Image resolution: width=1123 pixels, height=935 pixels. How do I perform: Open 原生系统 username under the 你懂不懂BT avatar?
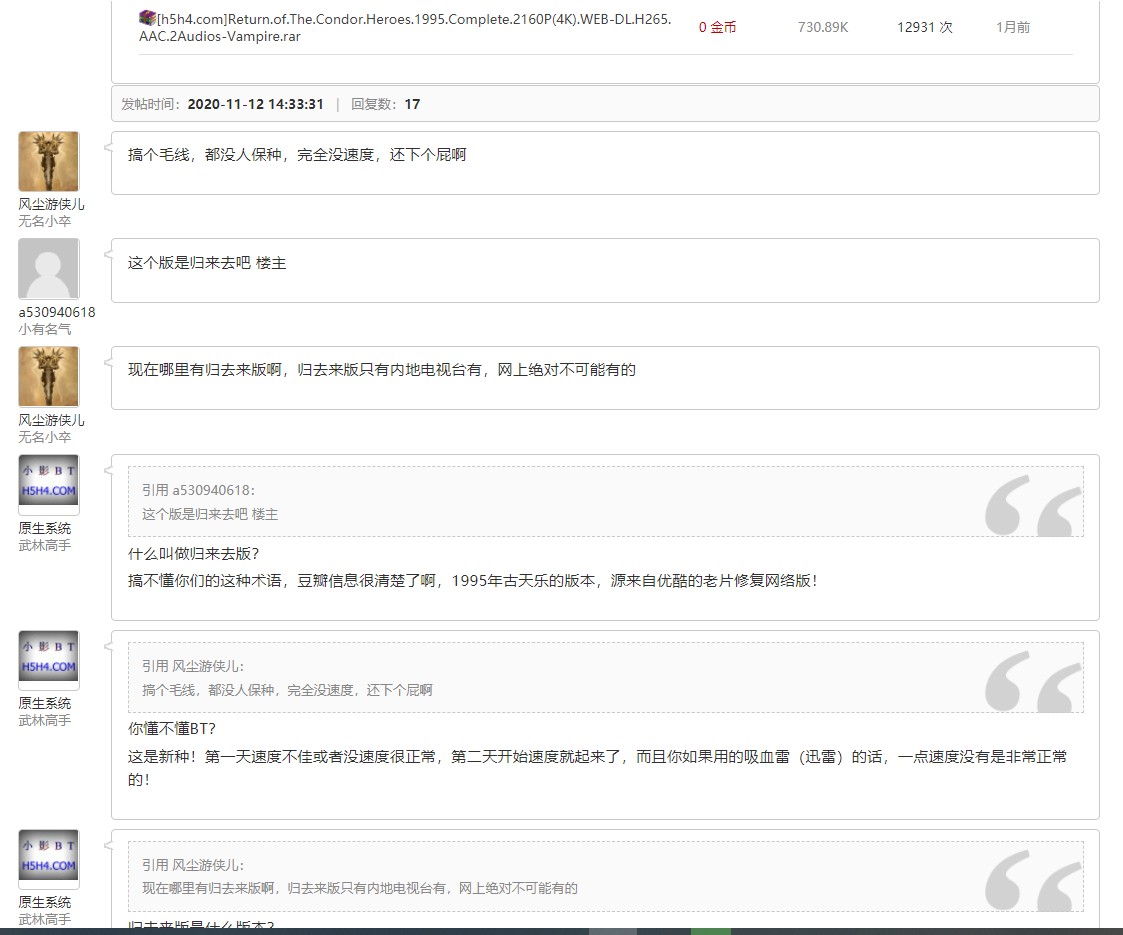click(45, 703)
